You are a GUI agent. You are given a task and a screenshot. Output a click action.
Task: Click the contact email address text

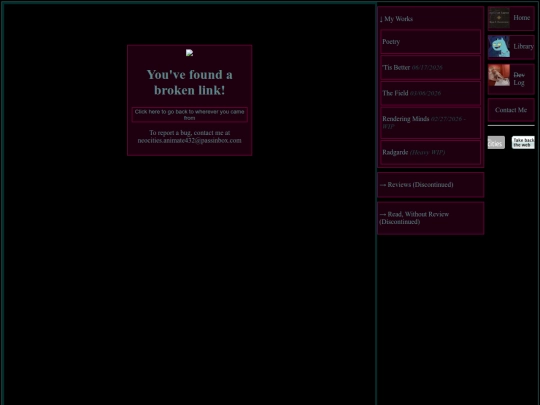point(189,141)
